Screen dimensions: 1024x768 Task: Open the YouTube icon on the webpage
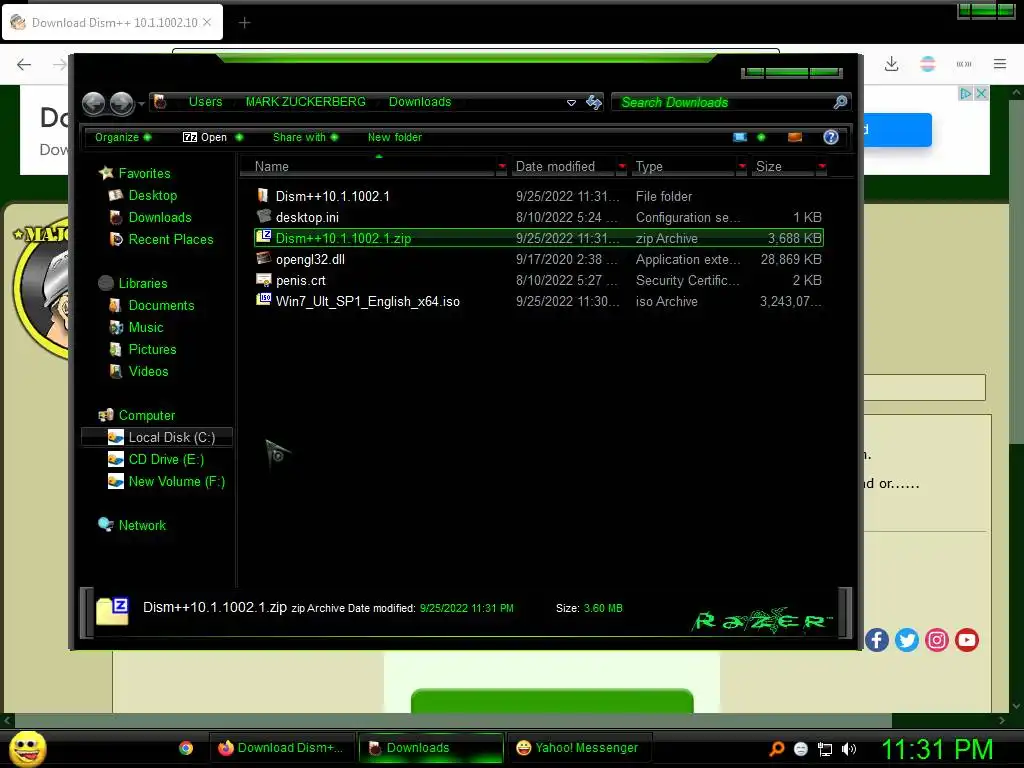click(x=967, y=640)
